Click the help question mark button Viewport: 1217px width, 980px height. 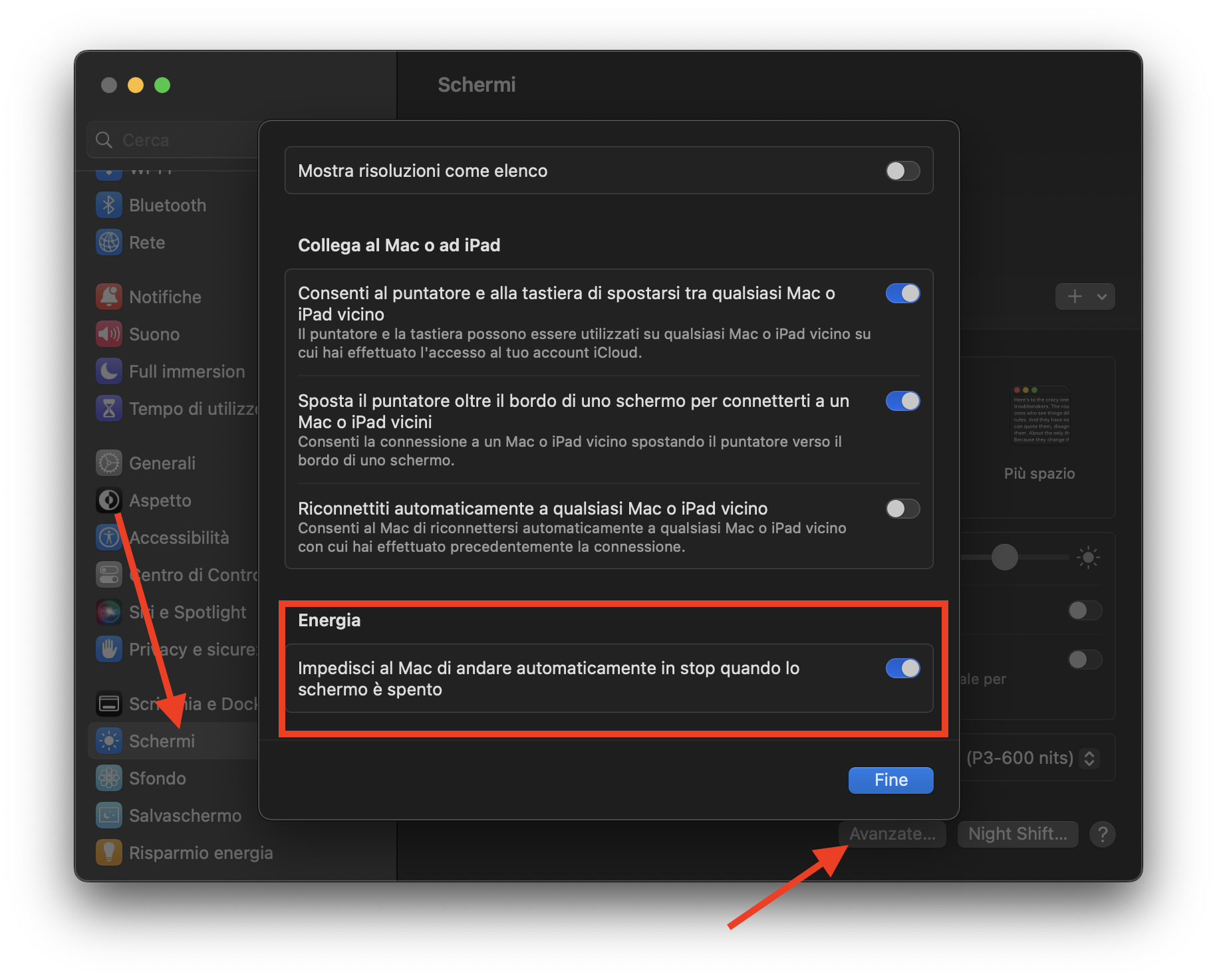point(1103,834)
